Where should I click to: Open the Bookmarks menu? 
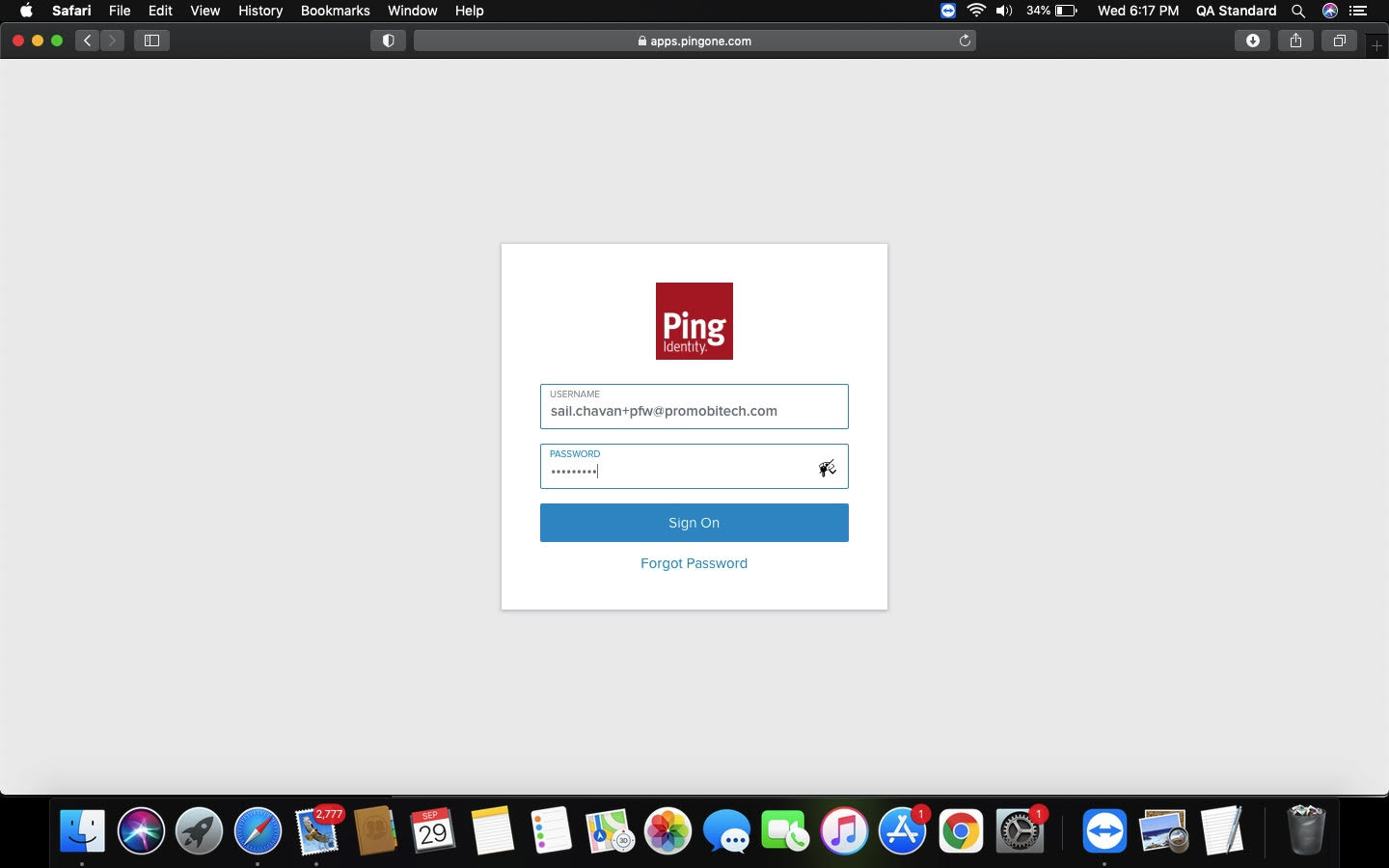click(x=335, y=11)
